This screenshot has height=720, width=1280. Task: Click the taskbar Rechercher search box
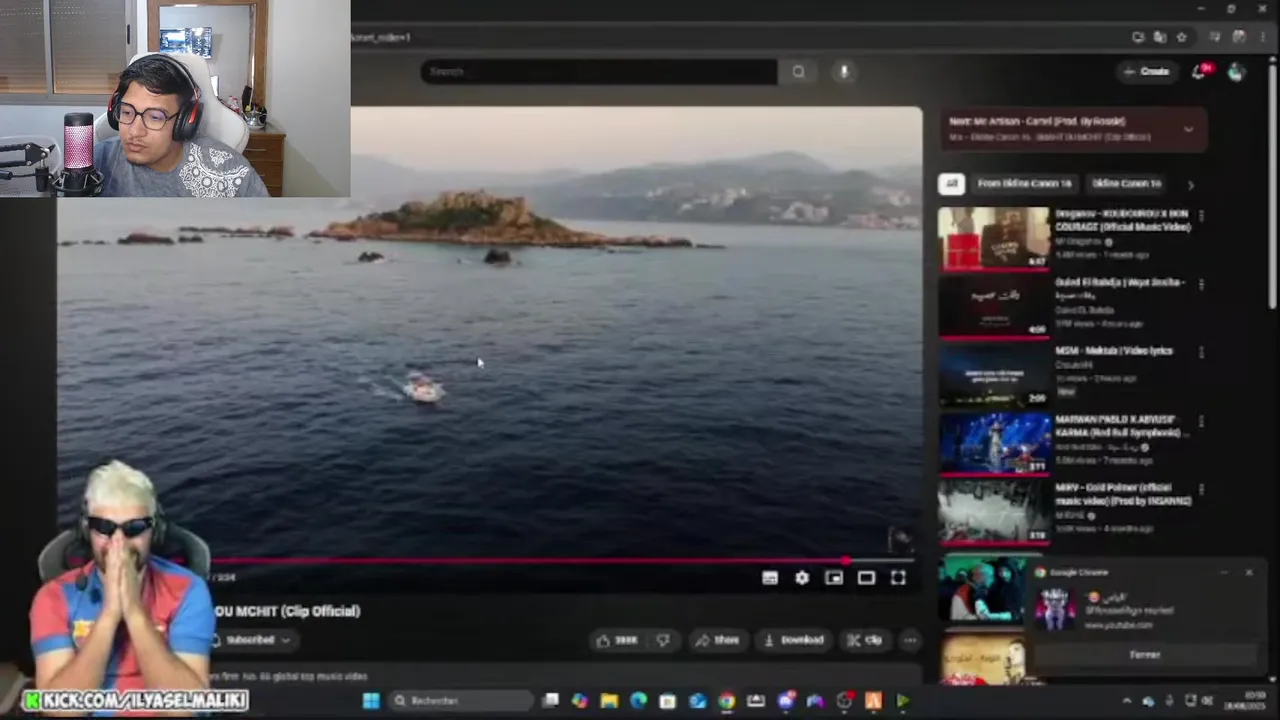pos(460,701)
